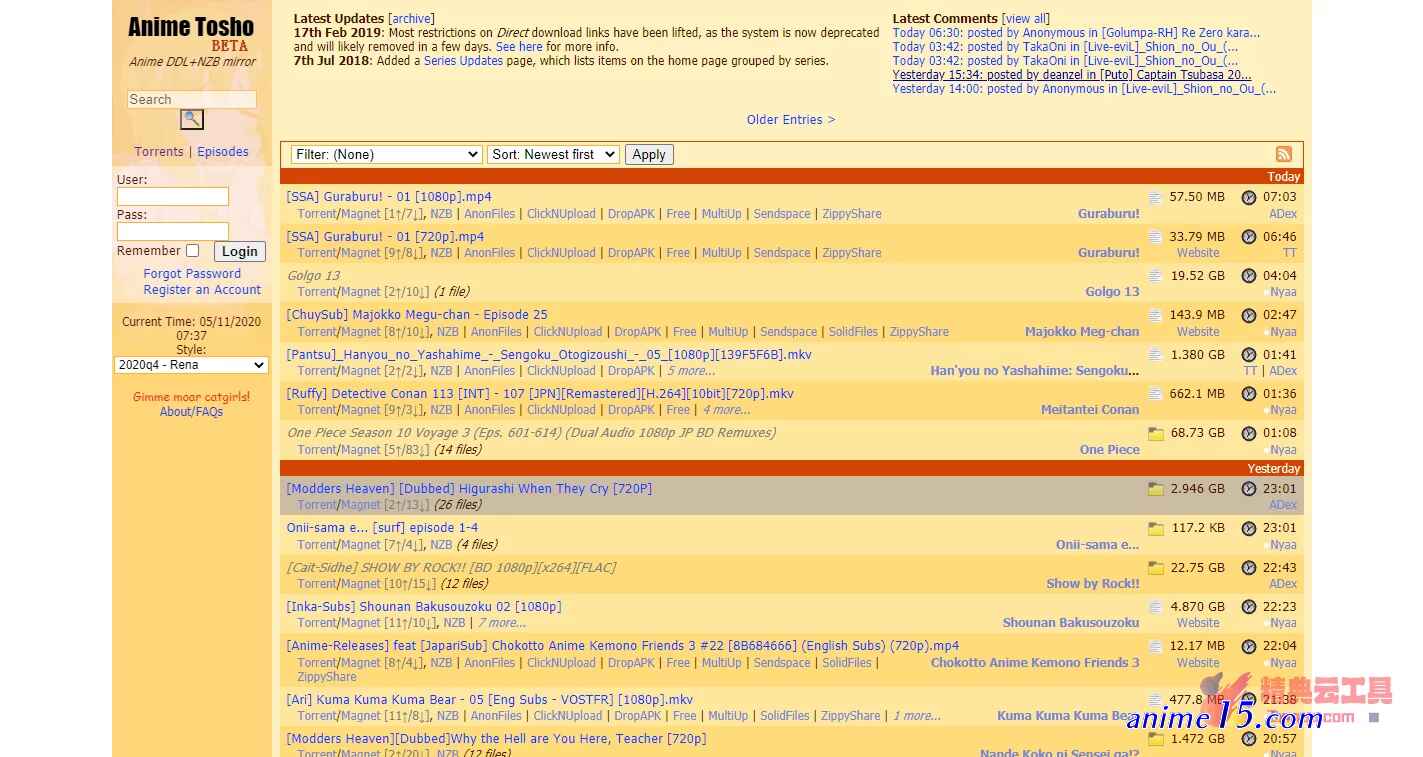Open Show by Rock!! series link
This screenshot has width=1423, height=757.
coord(1093,584)
